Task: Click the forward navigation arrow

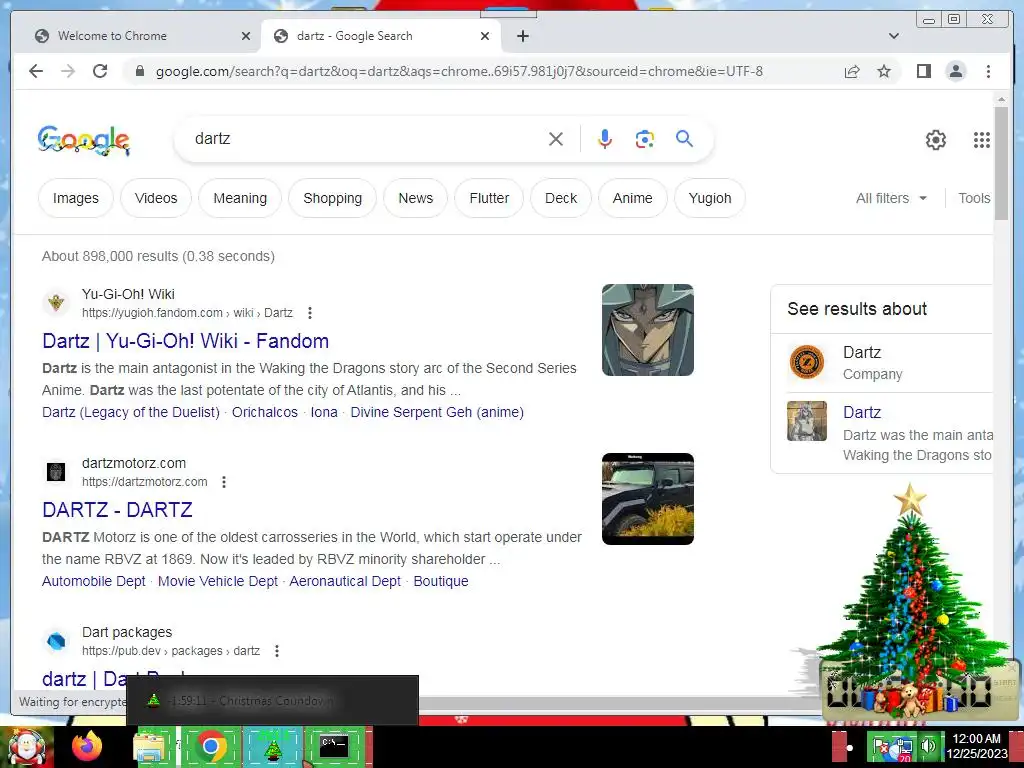Action: 68,71
